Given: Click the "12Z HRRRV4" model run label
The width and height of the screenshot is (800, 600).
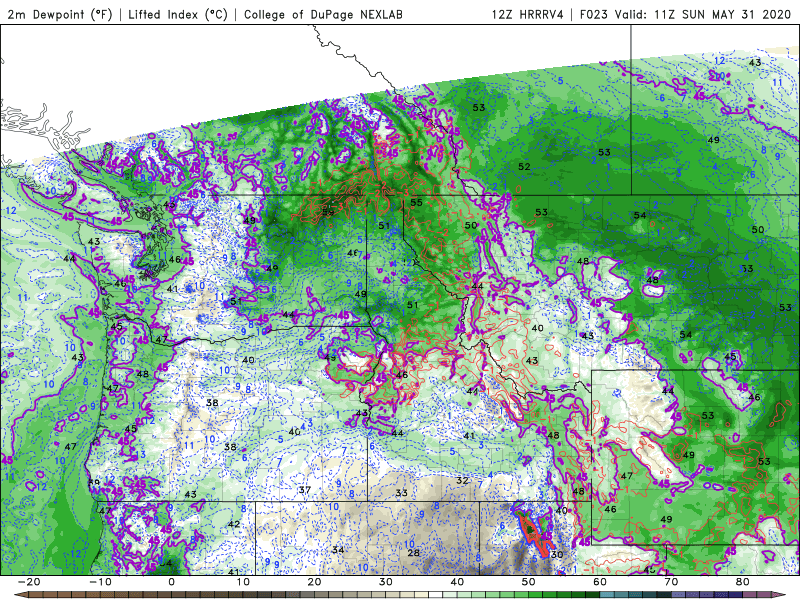Looking at the screenshot, I should (528, 14).
